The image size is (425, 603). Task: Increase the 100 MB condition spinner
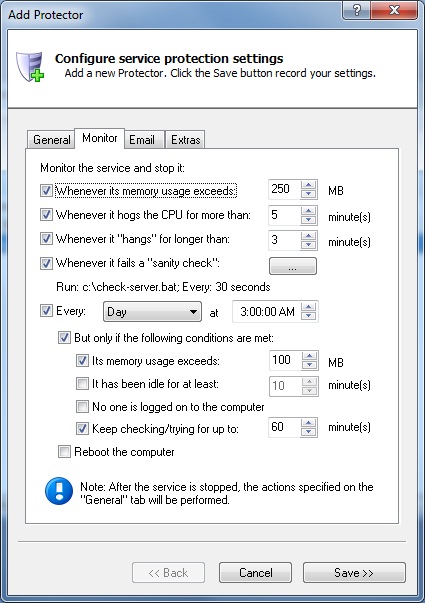[309, 356]
